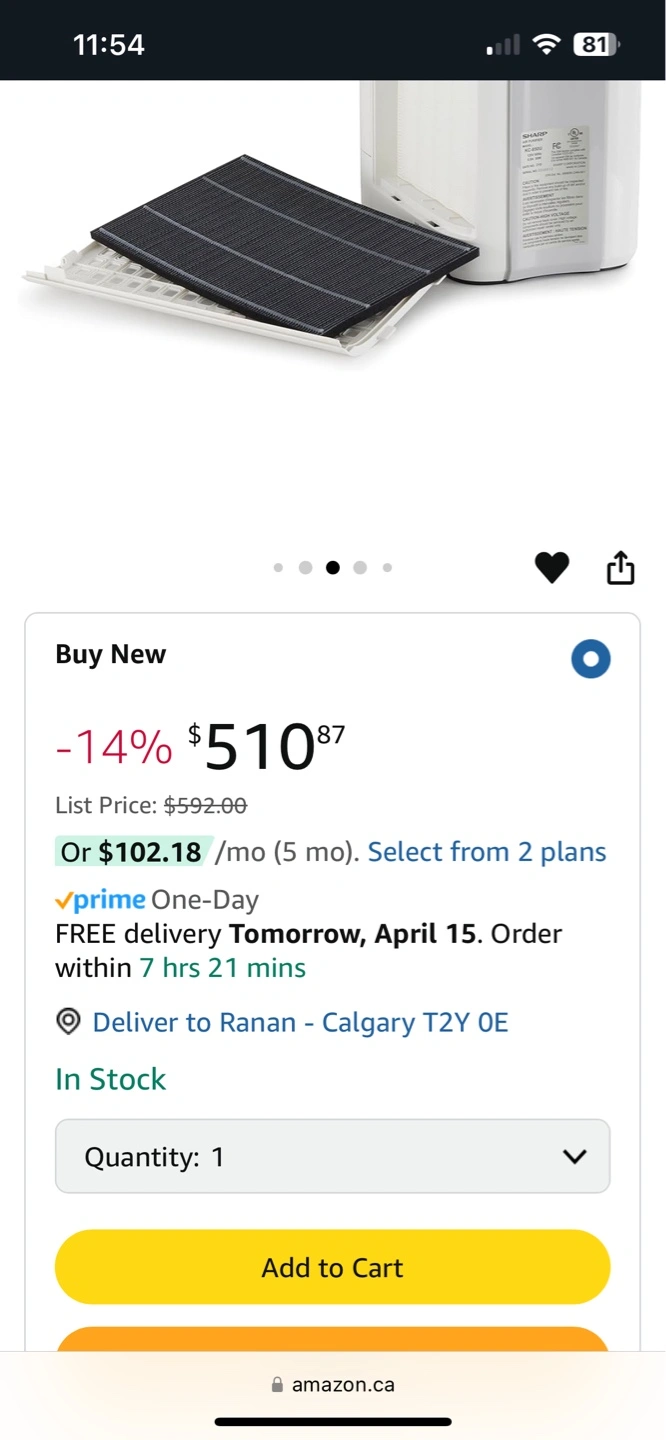
Task: Open the Quantity dropdown
Action: pos(332,1156)
